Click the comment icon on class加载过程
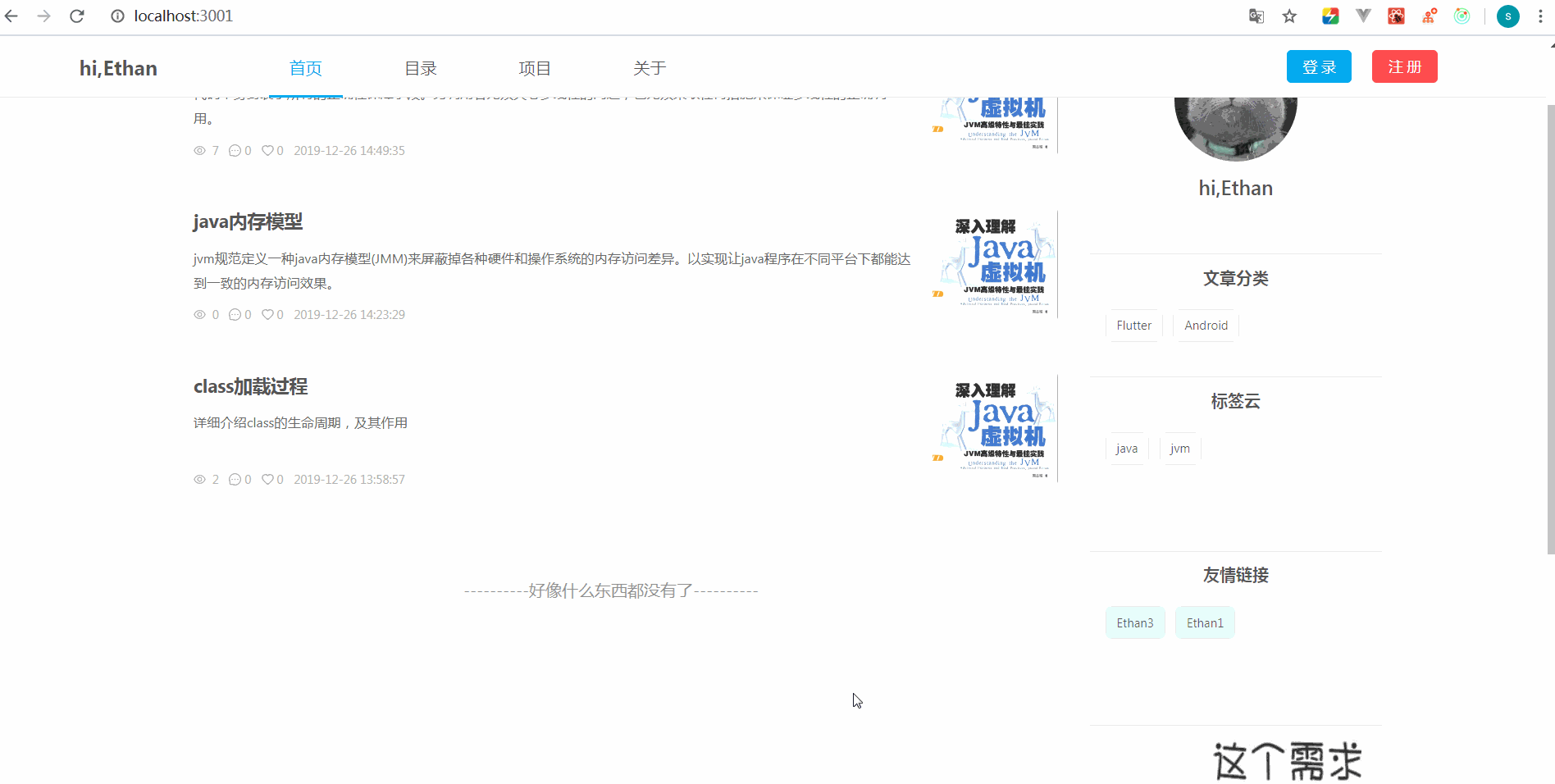The width and height of the screenshot is (1555, 784). pos(235,480)
